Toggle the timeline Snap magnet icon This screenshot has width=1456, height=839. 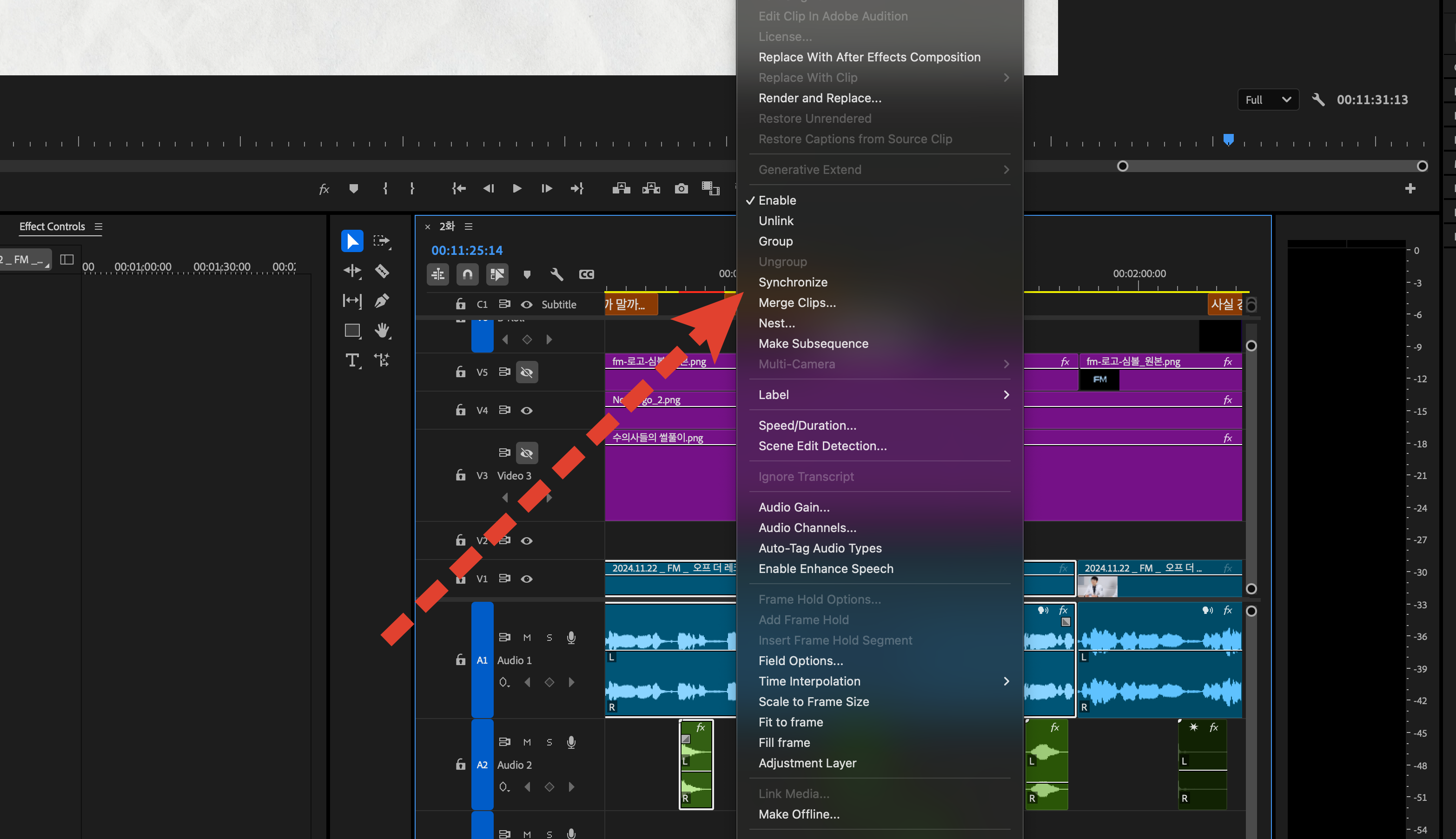coord(467,274)
